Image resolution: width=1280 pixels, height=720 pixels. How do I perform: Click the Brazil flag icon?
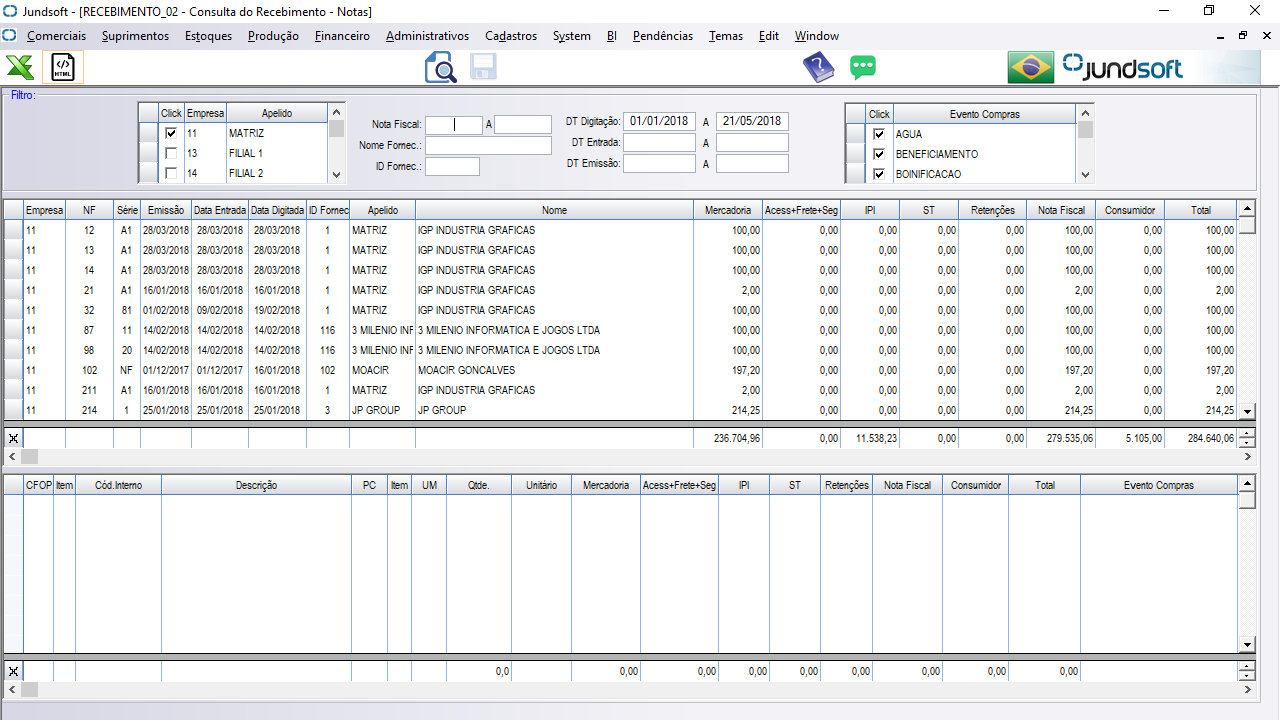(1031, 68)
